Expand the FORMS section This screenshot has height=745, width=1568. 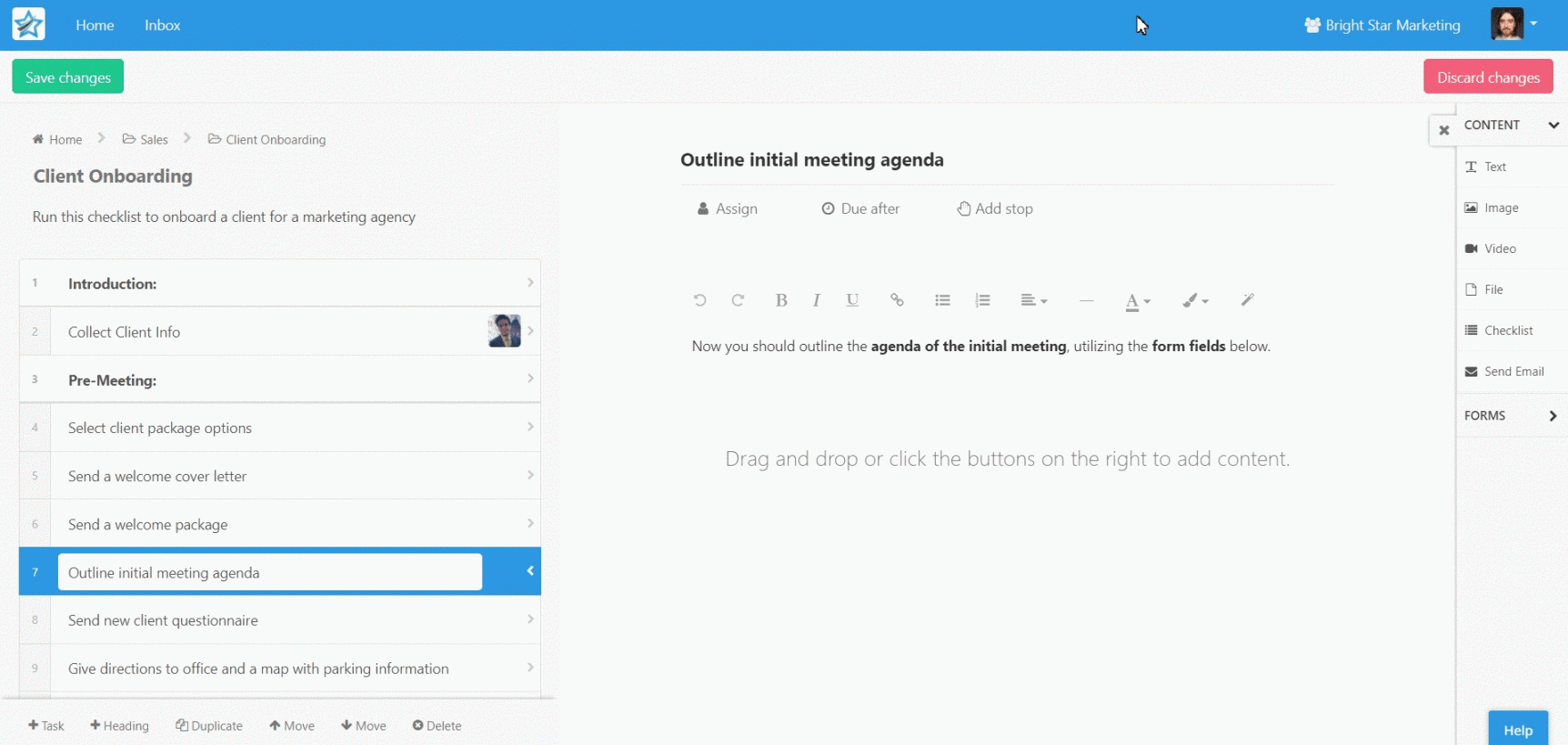click(x=1553, y=416)
